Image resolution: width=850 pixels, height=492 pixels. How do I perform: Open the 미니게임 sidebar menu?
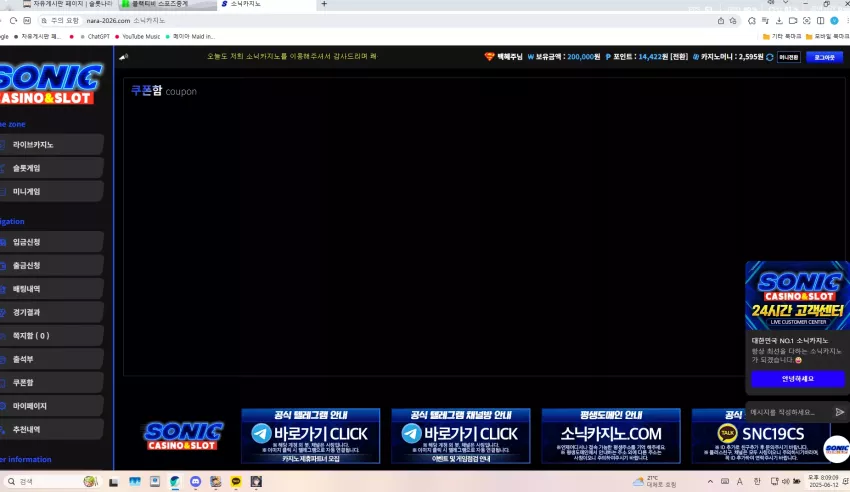(51, 191)
